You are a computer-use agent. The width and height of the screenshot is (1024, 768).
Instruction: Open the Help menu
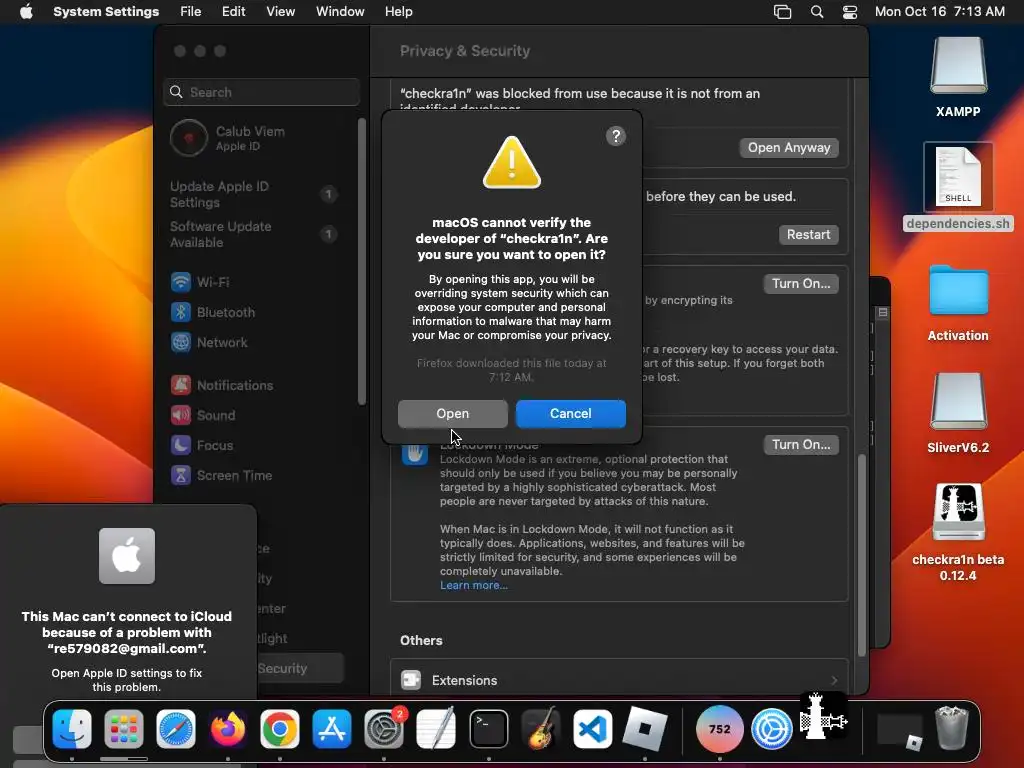click(x=398, y=11)
